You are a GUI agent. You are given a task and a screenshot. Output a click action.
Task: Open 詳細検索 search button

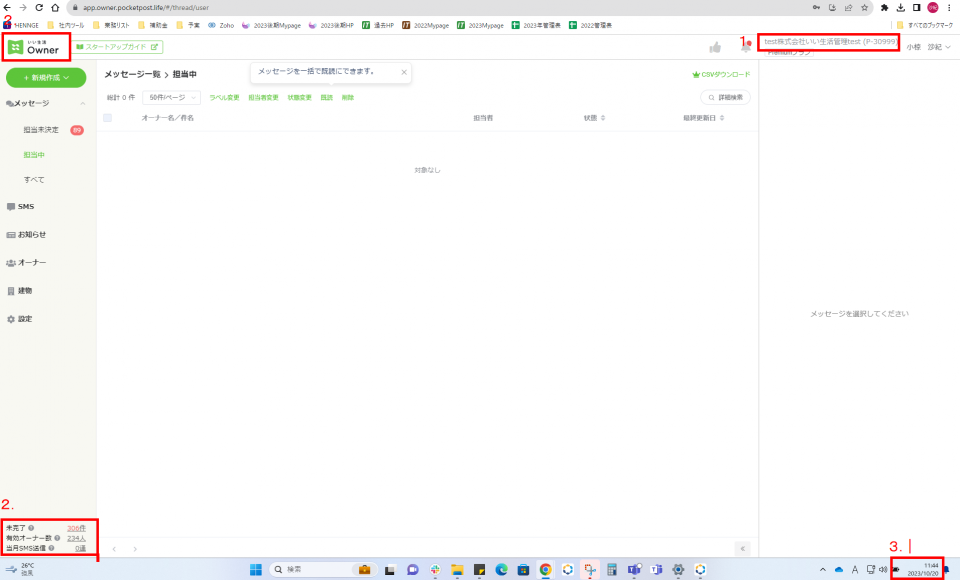click(726, 97)
